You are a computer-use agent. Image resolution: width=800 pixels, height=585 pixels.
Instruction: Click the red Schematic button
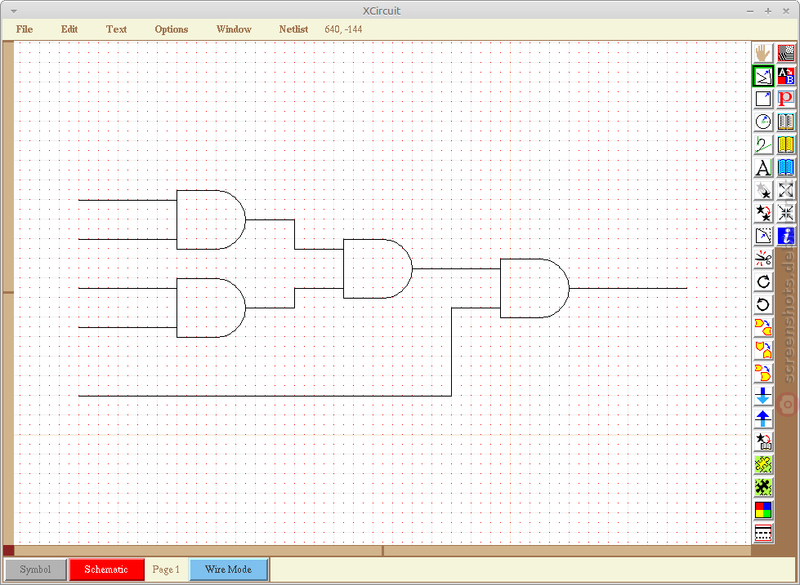[x=106, y=570]
